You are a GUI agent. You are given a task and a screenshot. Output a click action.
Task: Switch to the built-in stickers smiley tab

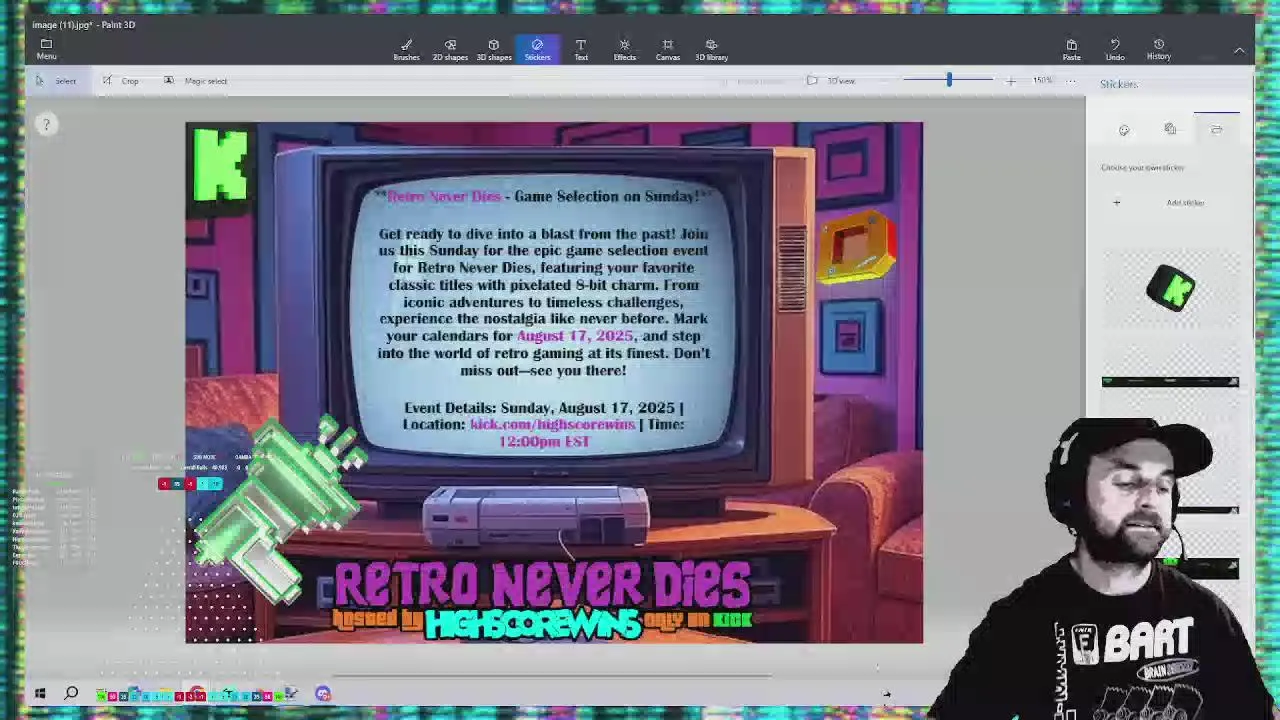1124,130
